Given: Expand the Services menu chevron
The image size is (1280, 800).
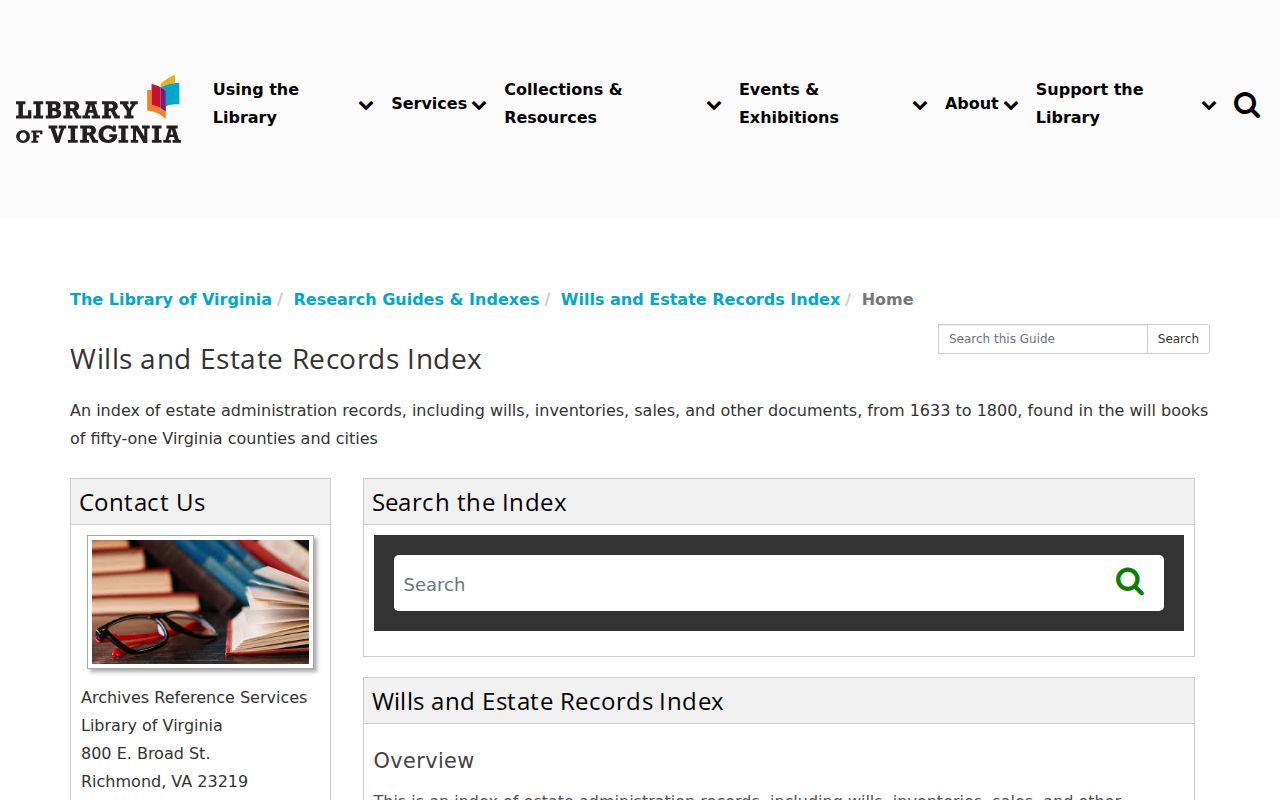Looking at the screenshot, I should coord(479,105).
